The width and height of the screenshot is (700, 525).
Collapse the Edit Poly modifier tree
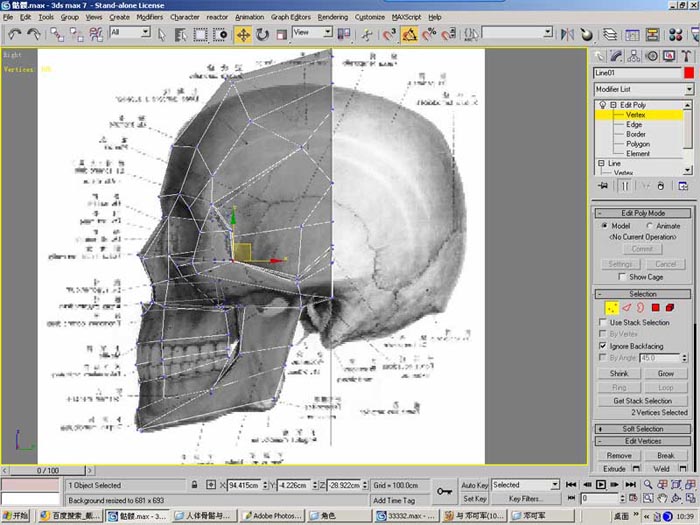click(613, 105)
